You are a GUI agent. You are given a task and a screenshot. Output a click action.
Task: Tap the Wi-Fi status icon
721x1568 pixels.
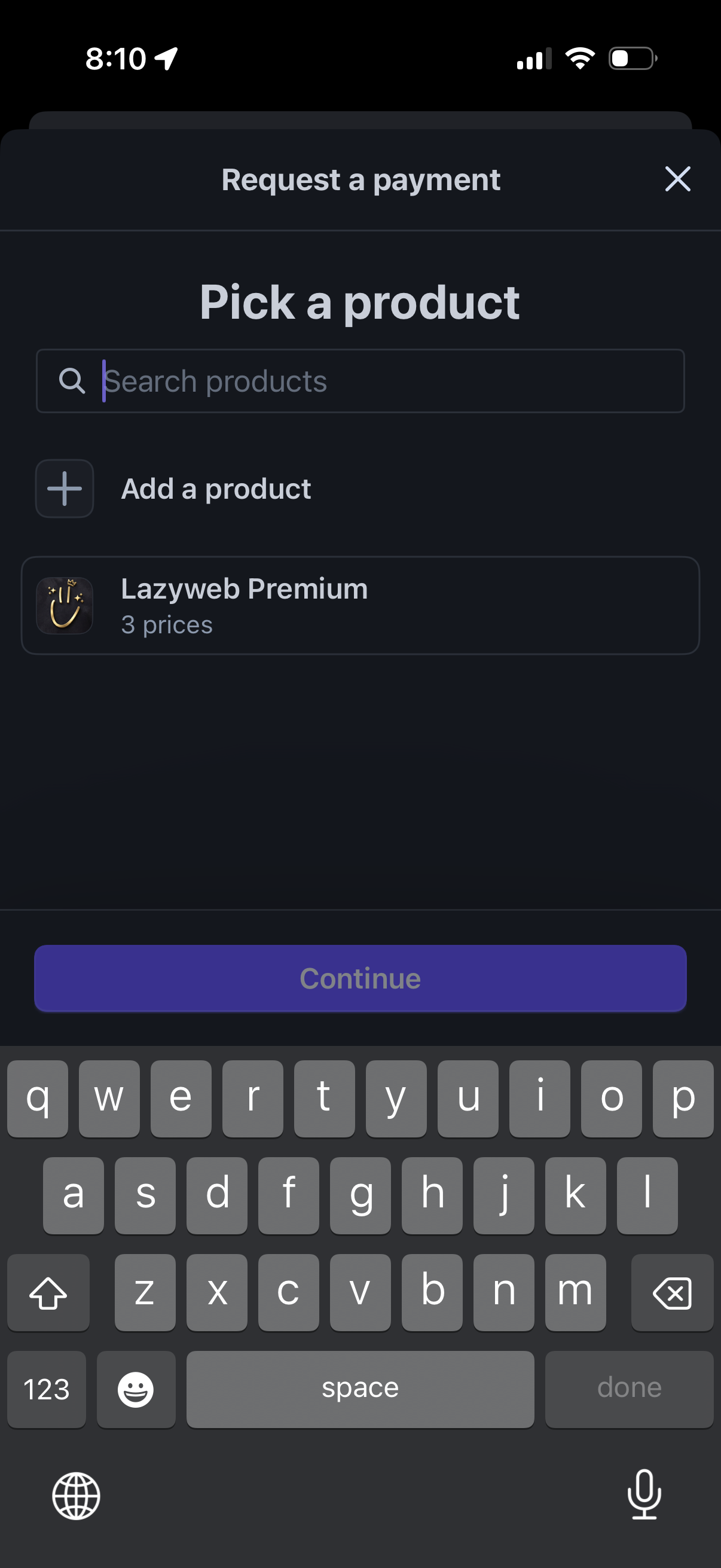coord(580,59)
